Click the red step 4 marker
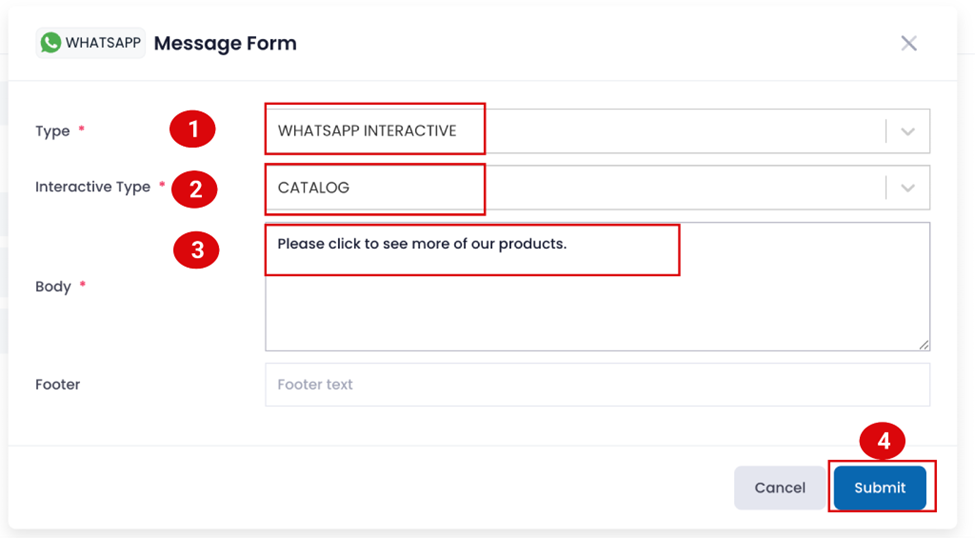The height and width of the screenshot is (538, 975). [x=883, y=441]
